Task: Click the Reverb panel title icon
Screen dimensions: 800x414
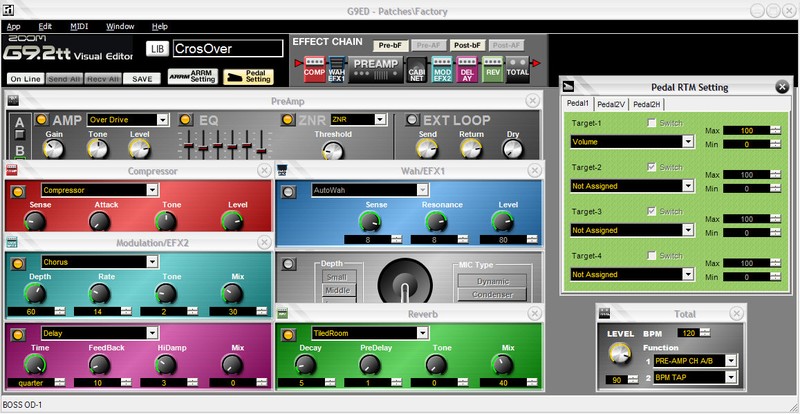Action: (x=282, y=313)
